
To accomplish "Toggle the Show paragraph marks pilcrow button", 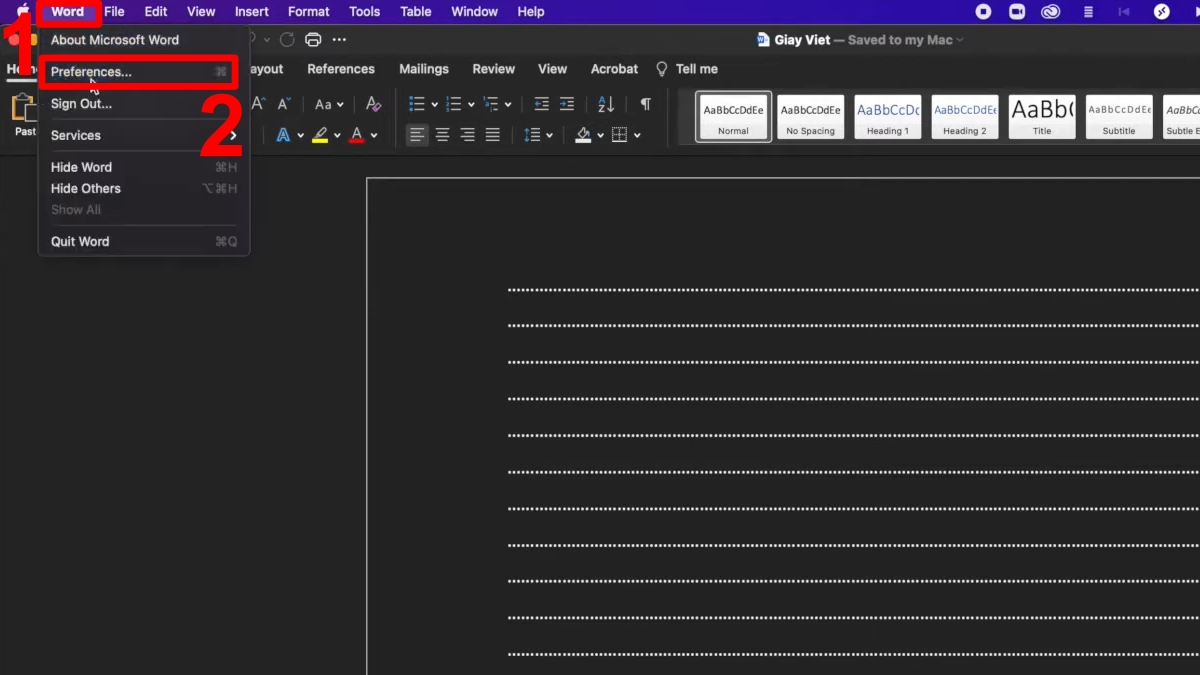I will pyautogui.click(x=646, y=104).
